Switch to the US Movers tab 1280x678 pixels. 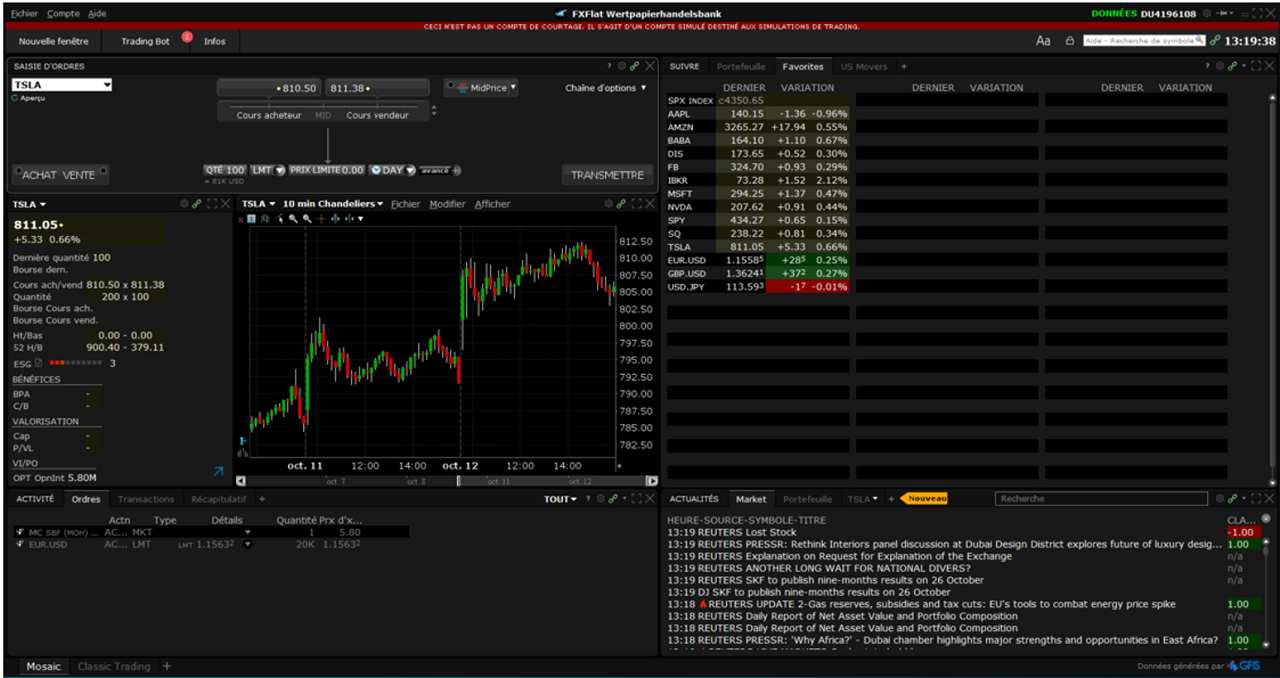[863, 66]
